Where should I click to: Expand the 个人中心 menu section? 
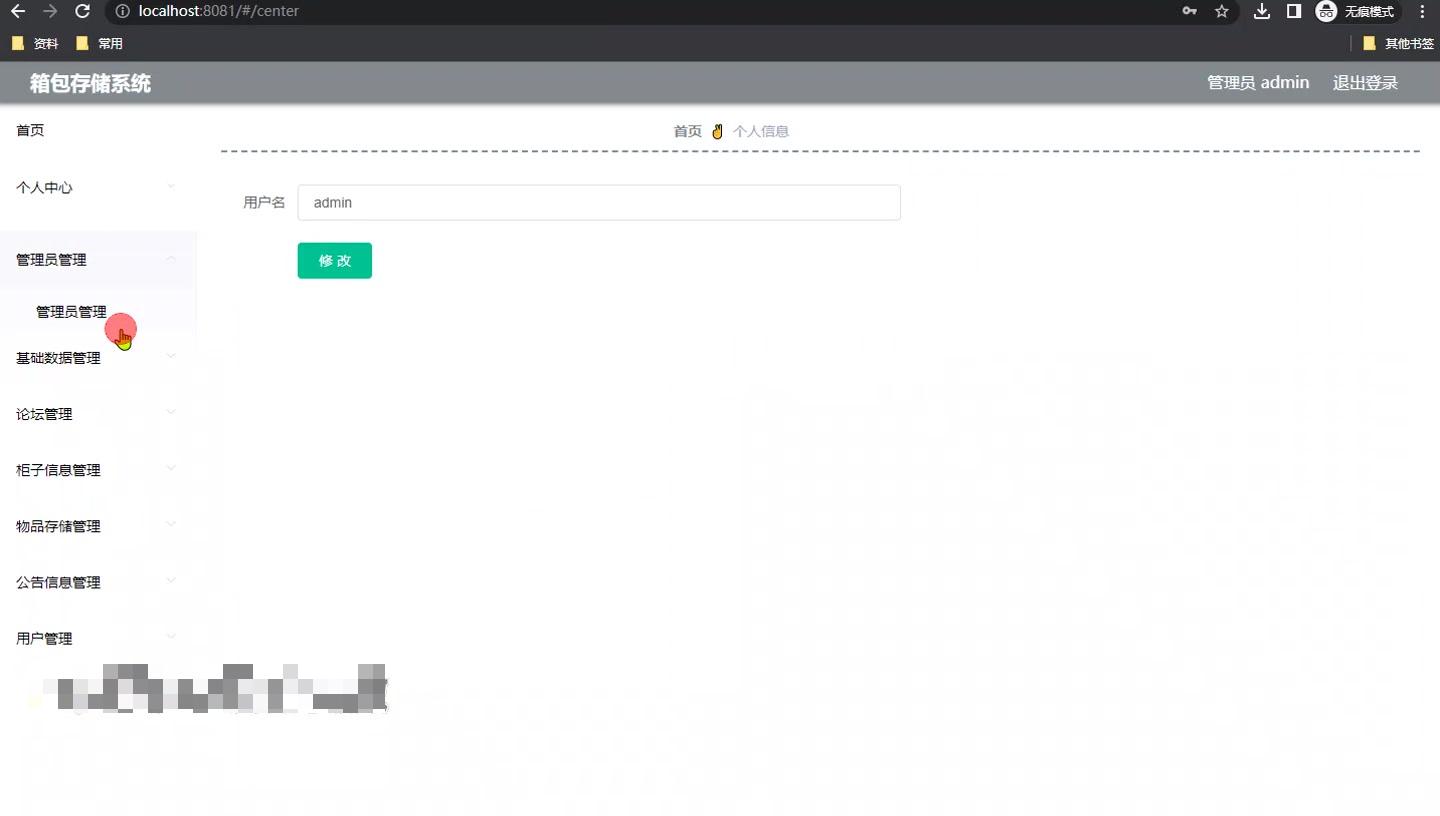point(95,187)
